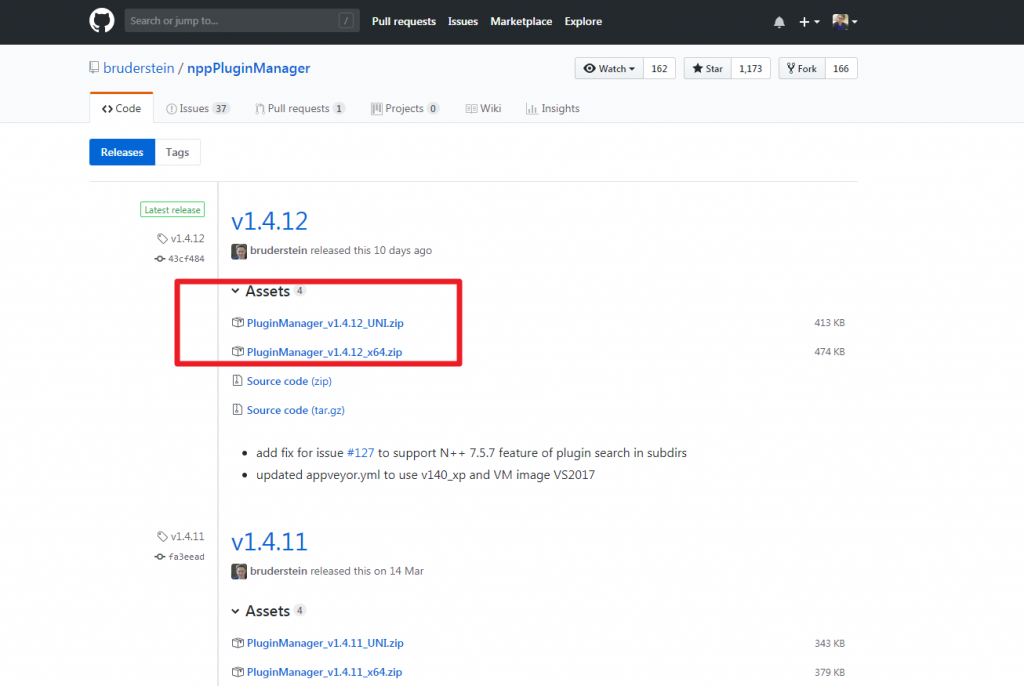Image resolution: width=1024 pixels, height=686 pixels.
Task: Open bruderstein author link on v1.4.11
Action: tap(279, 571)
